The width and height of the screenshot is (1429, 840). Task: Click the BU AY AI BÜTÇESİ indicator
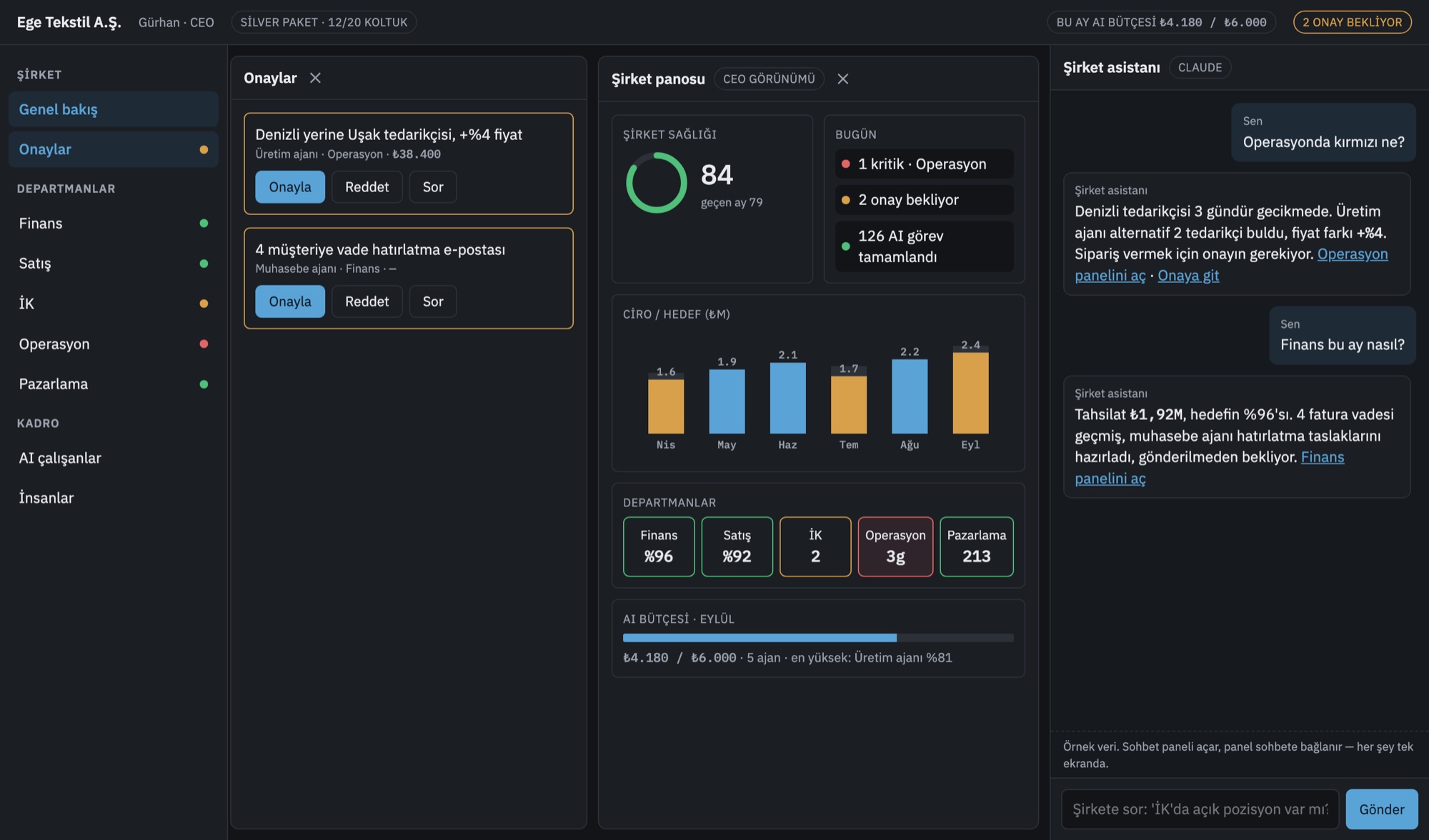point(1162,22)
